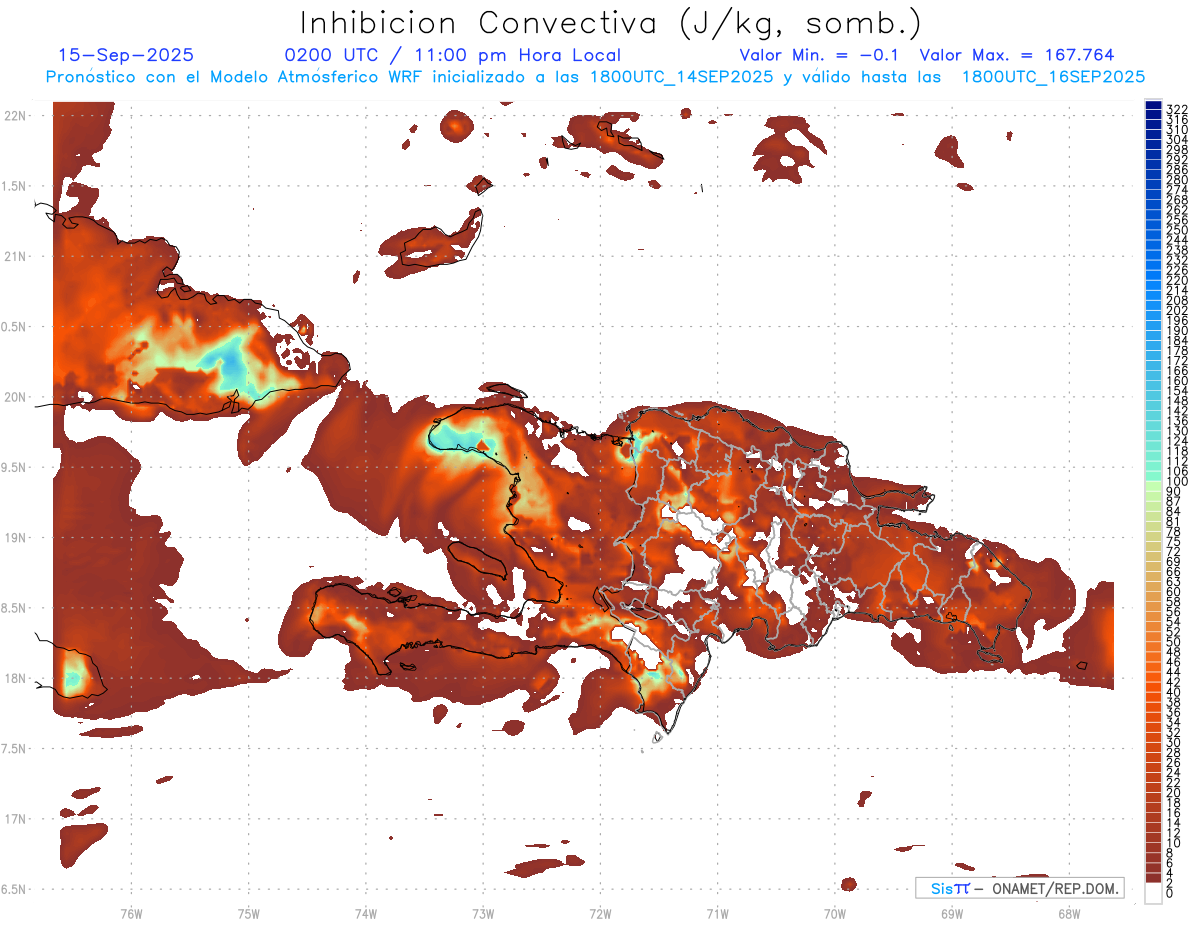This screenshot has height=927, width=1200.
Task: Click the 22N latitude axis label
Action: point(15,116)
